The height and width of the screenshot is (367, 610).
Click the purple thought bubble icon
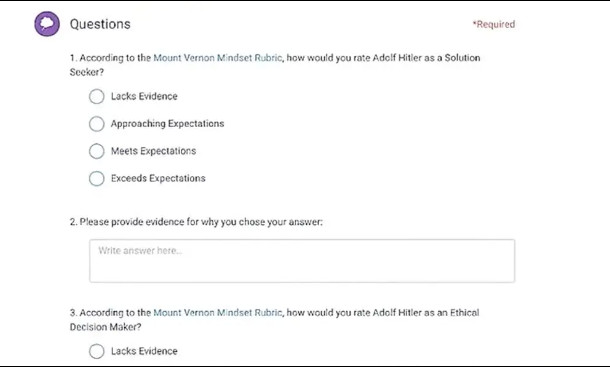[x=47, y=24]
